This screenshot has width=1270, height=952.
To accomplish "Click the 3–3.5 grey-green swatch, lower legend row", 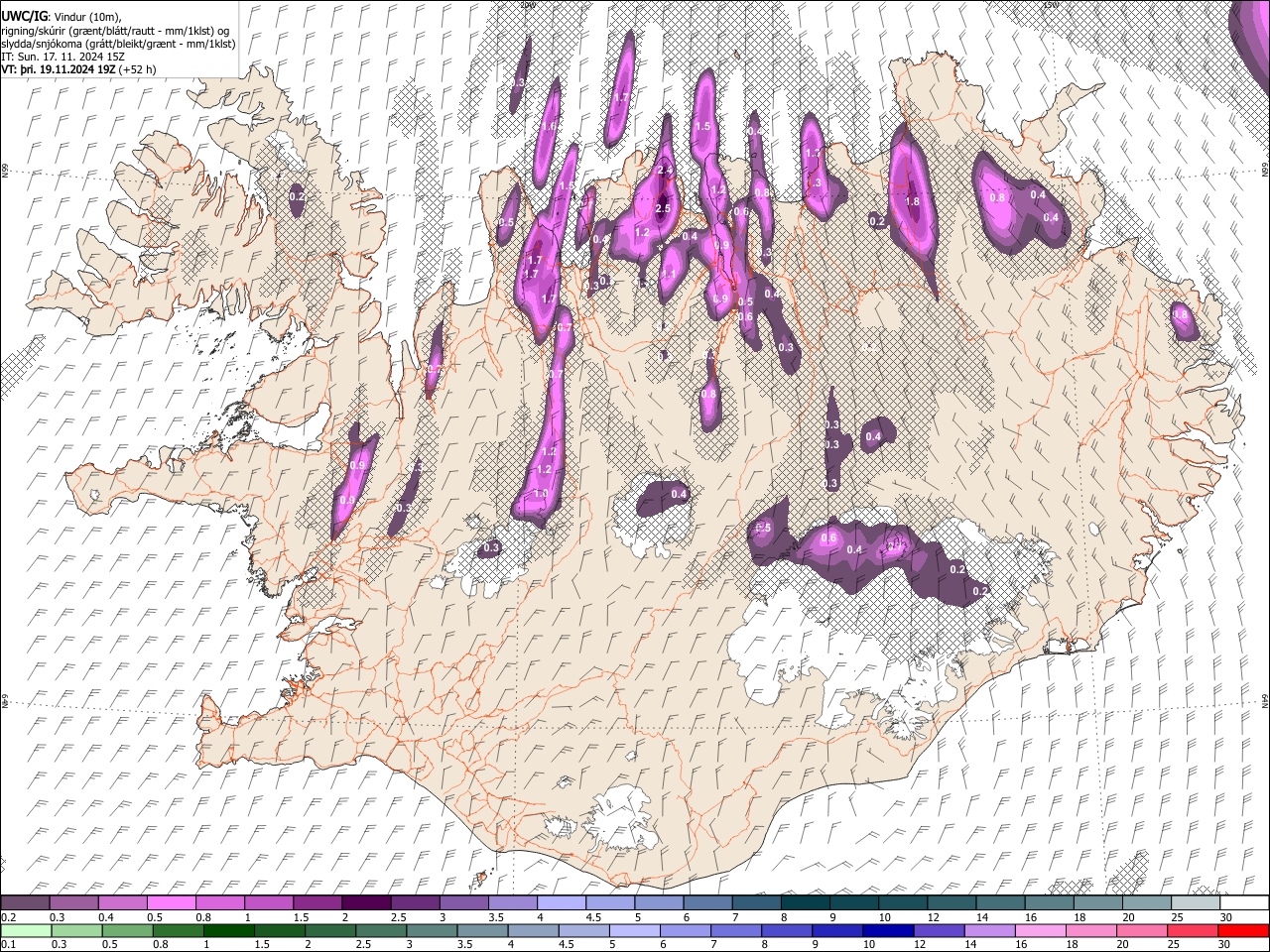I will point(432,930).
